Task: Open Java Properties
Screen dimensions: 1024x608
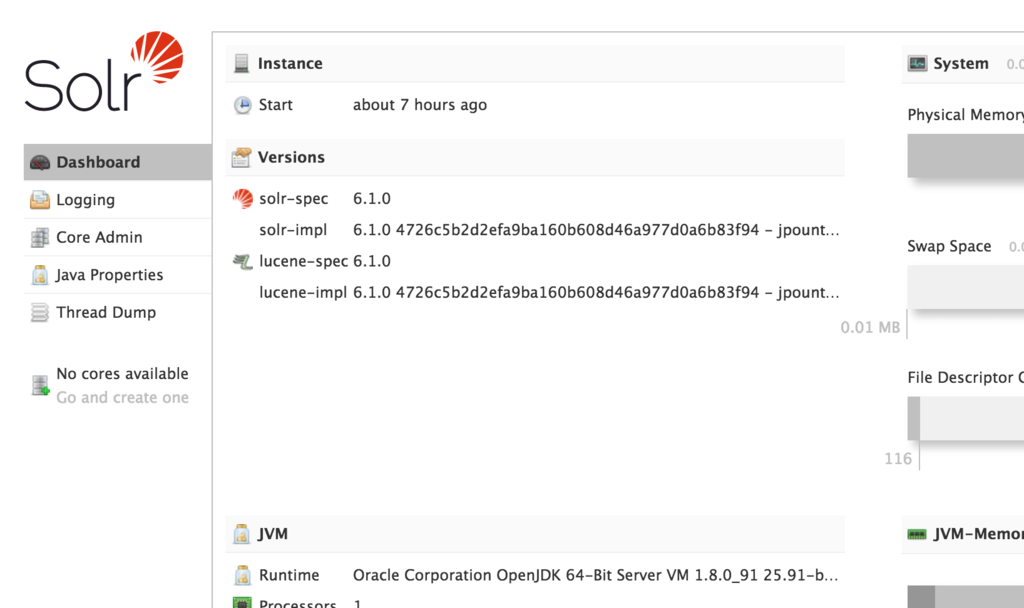Action: [x=118, y=275]
